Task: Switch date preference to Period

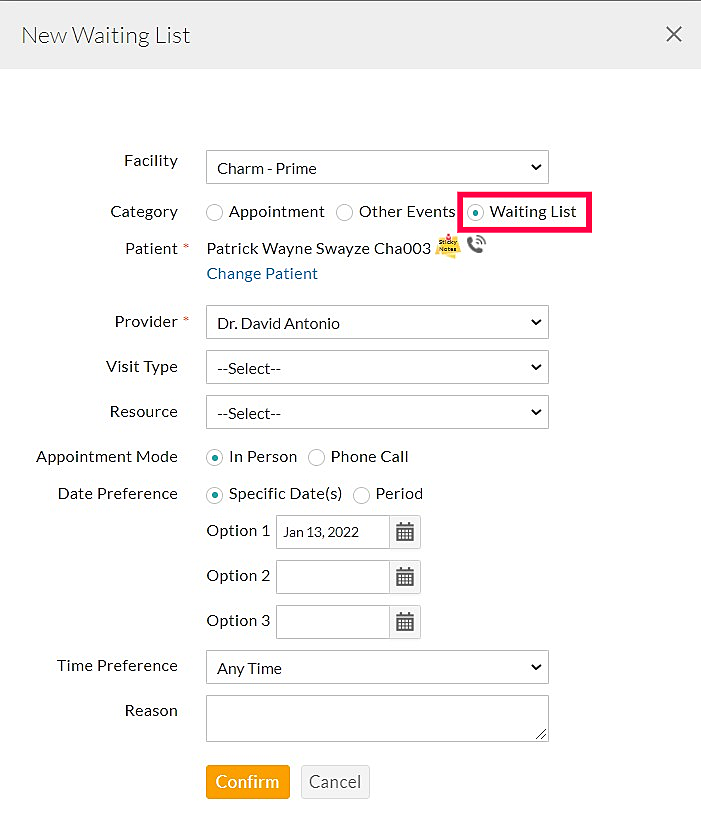Action: coord(360,494)
